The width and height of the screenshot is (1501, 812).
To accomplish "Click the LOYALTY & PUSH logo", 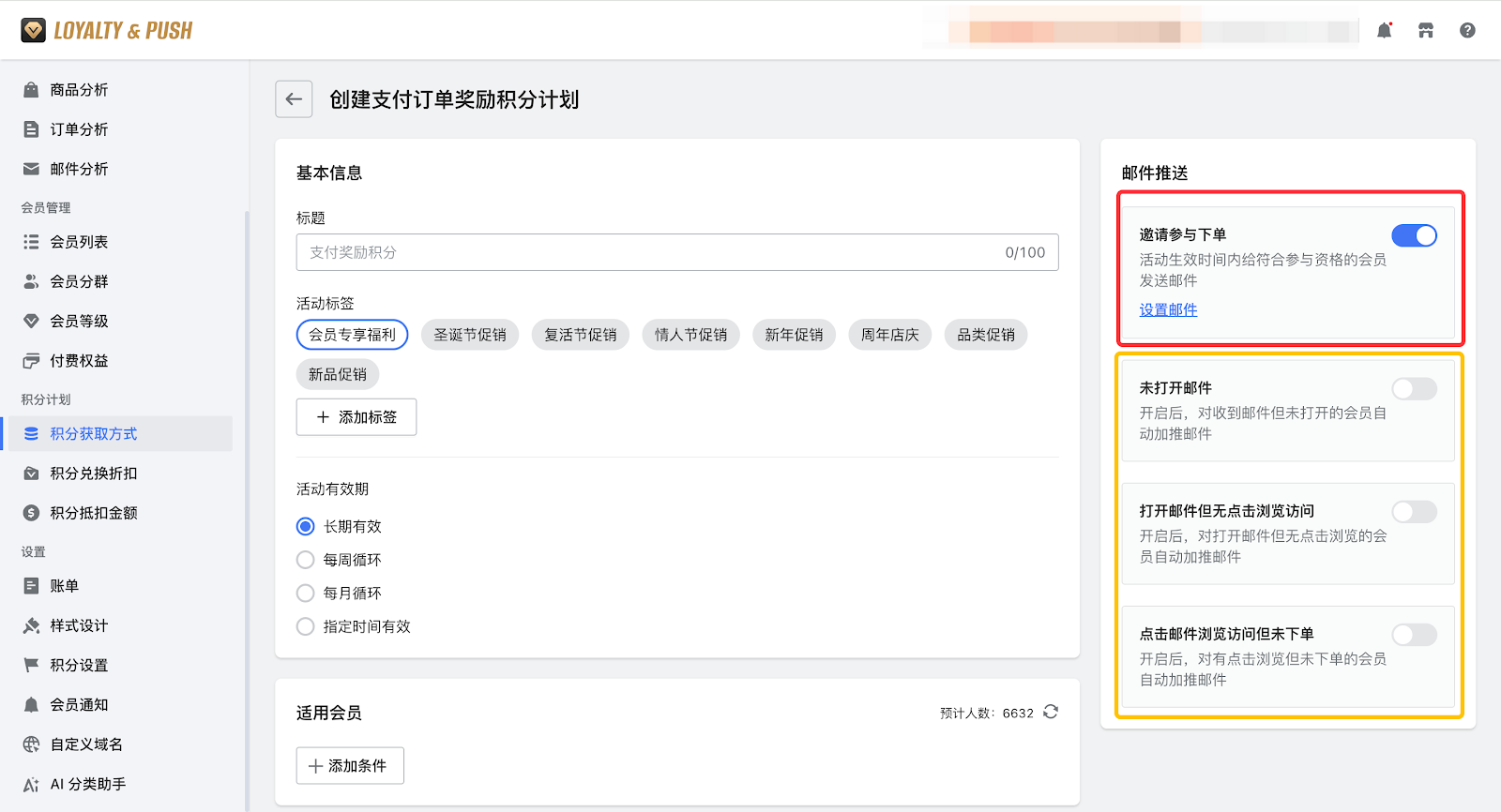I will point(107,31).
